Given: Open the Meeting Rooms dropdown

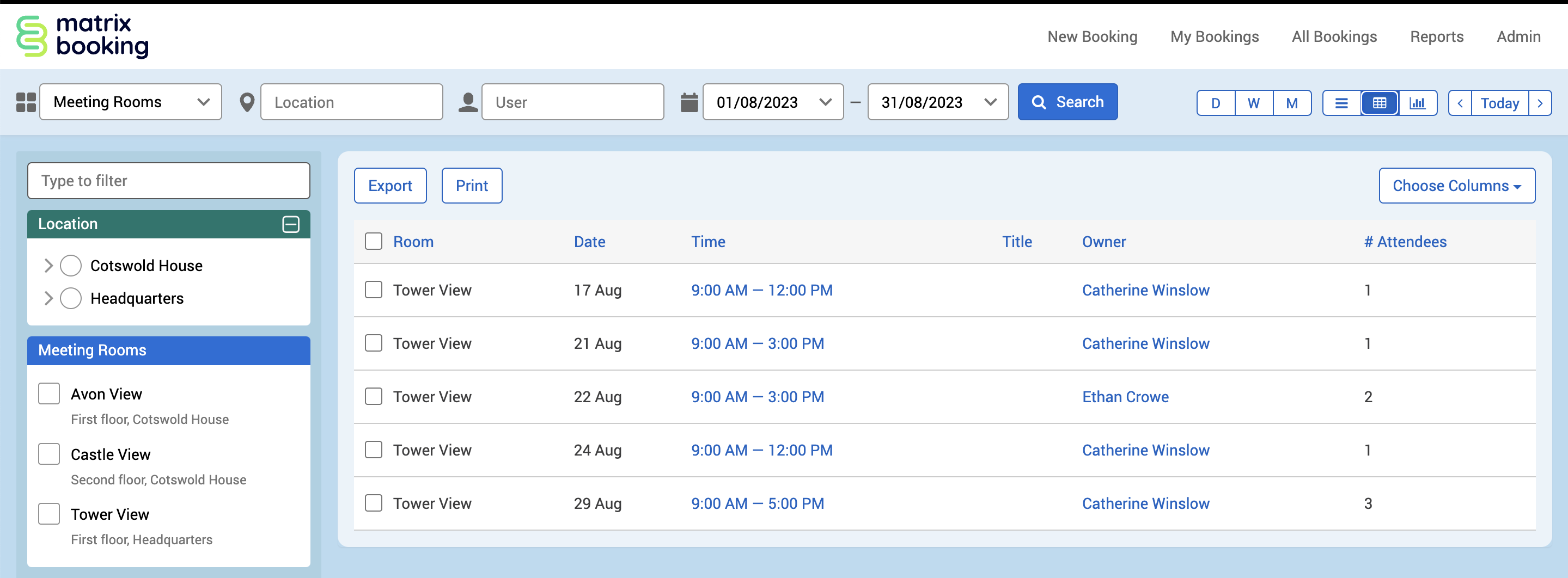Looking at the screenshot, I should tap(131, 102).
